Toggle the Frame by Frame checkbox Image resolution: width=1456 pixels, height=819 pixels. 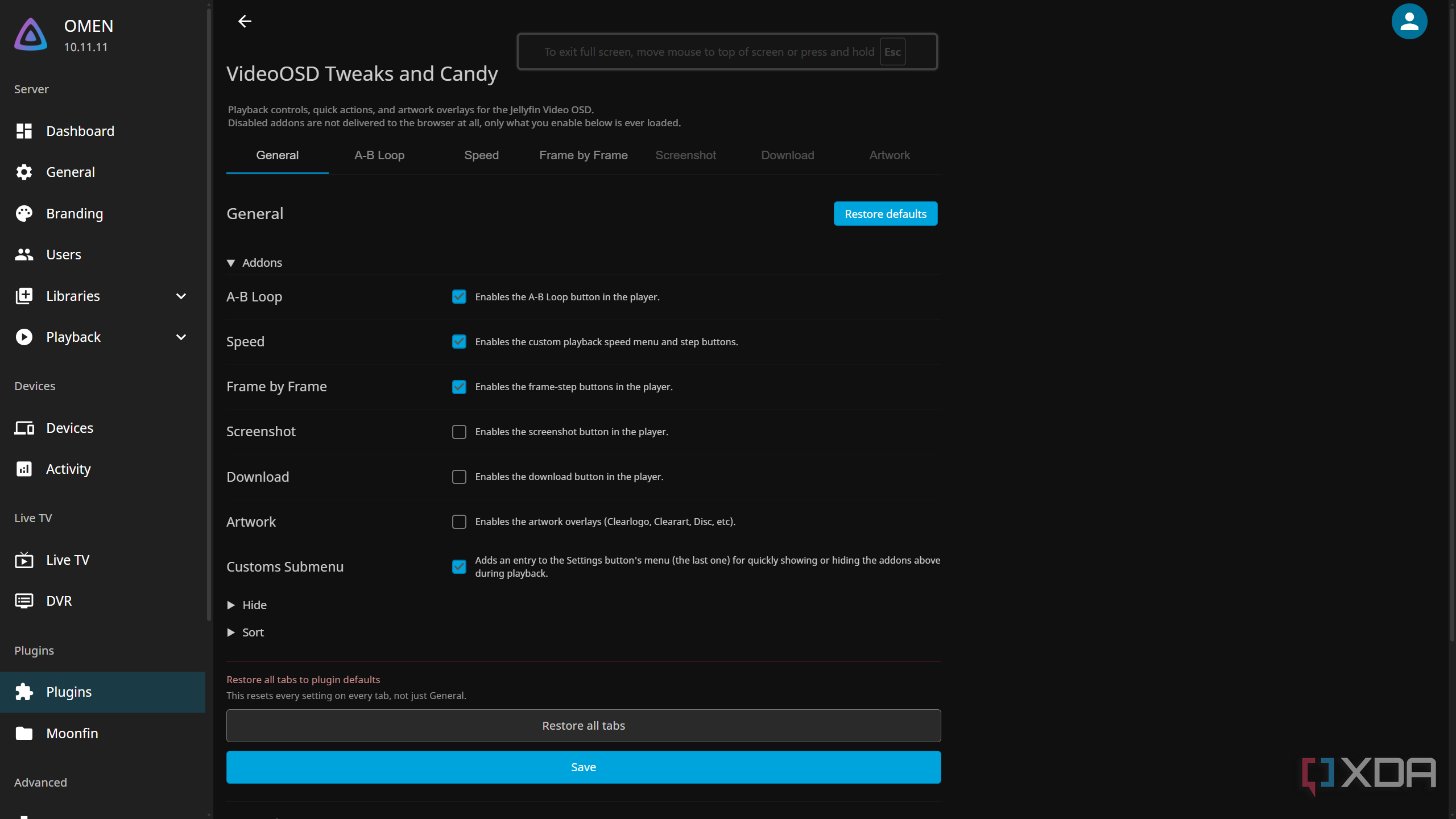[x=459, y=387]
